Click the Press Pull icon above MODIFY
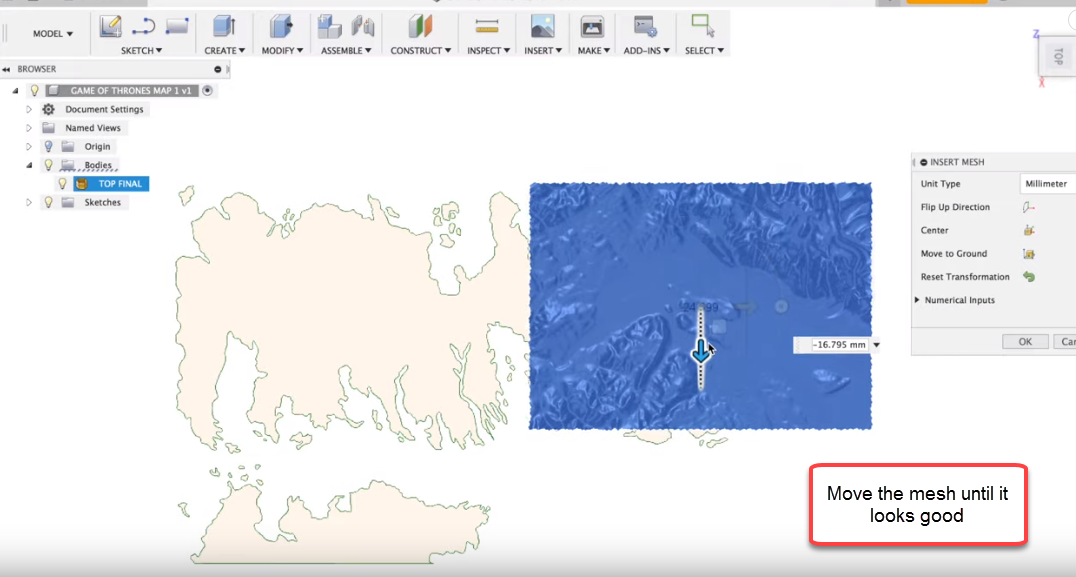Screen dimensions: 1076x577 [x=281, y=27]
